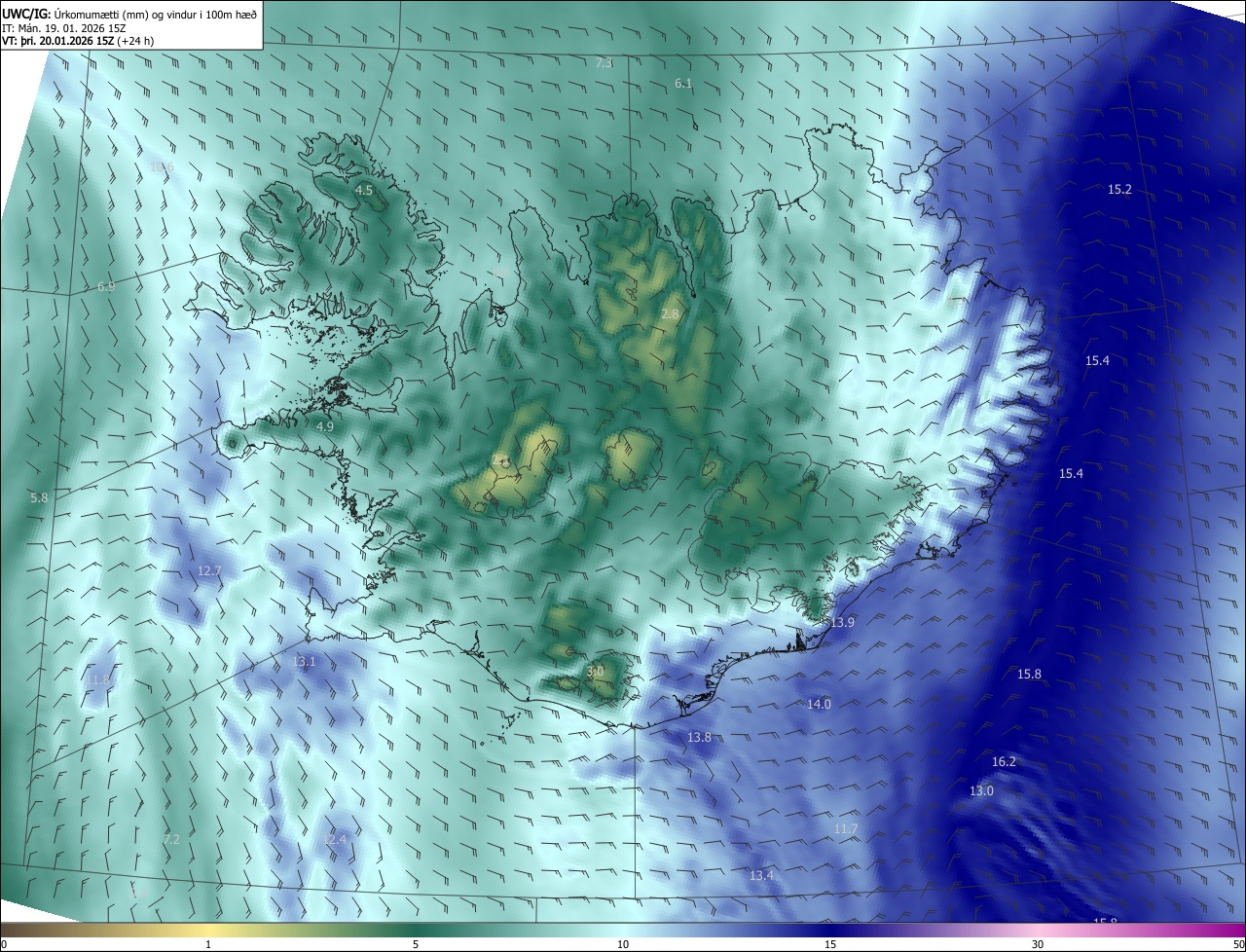Click the 4.5 value over the Westfjords
Image resolution: width=1246 pixels, height=952 pixels.
pyautogui.click(x=364, y=191)
